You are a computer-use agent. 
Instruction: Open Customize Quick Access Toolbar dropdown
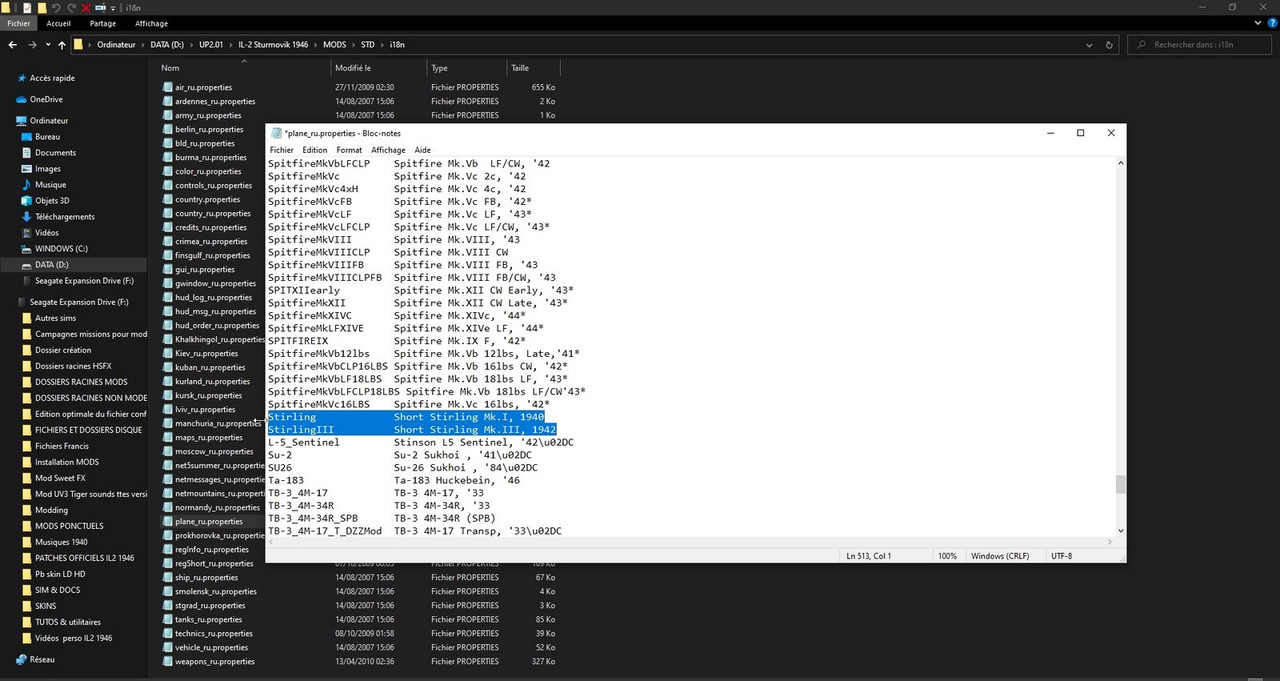[x=115, y=8]
